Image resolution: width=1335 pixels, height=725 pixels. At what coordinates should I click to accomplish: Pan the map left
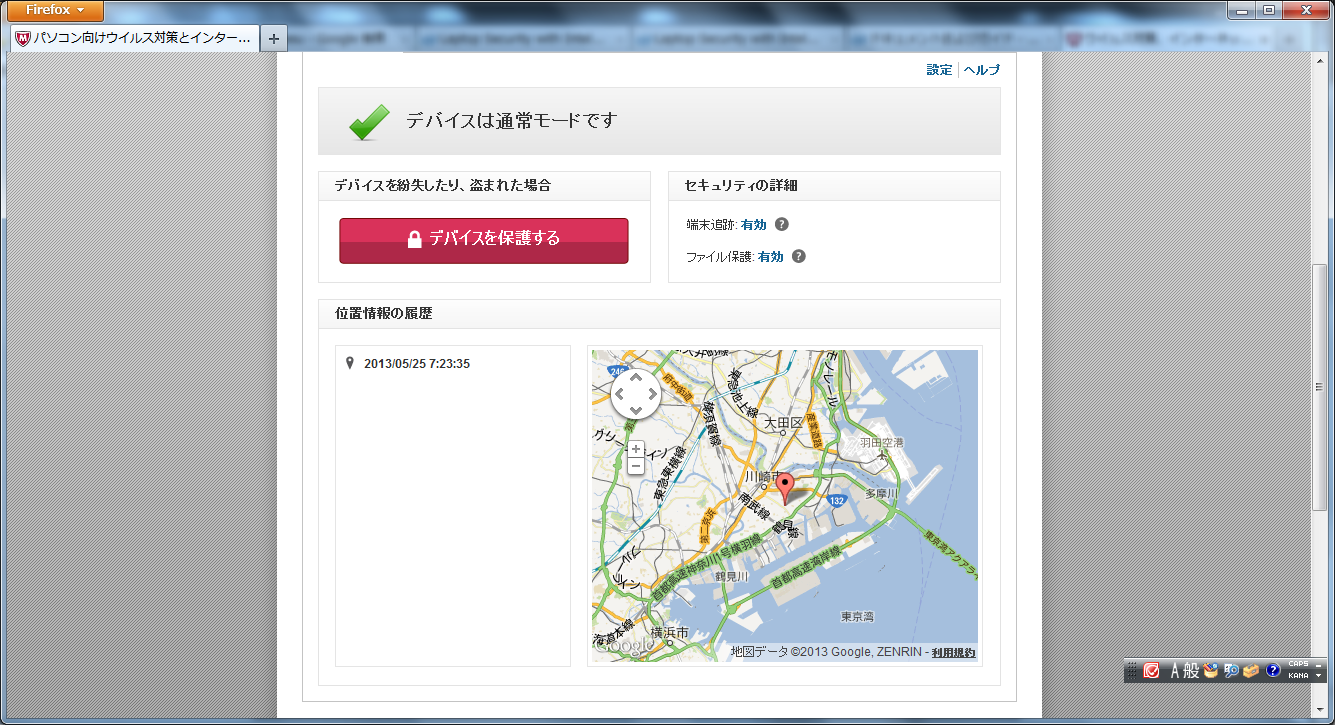pyautogui.click(x=620, y=395)
